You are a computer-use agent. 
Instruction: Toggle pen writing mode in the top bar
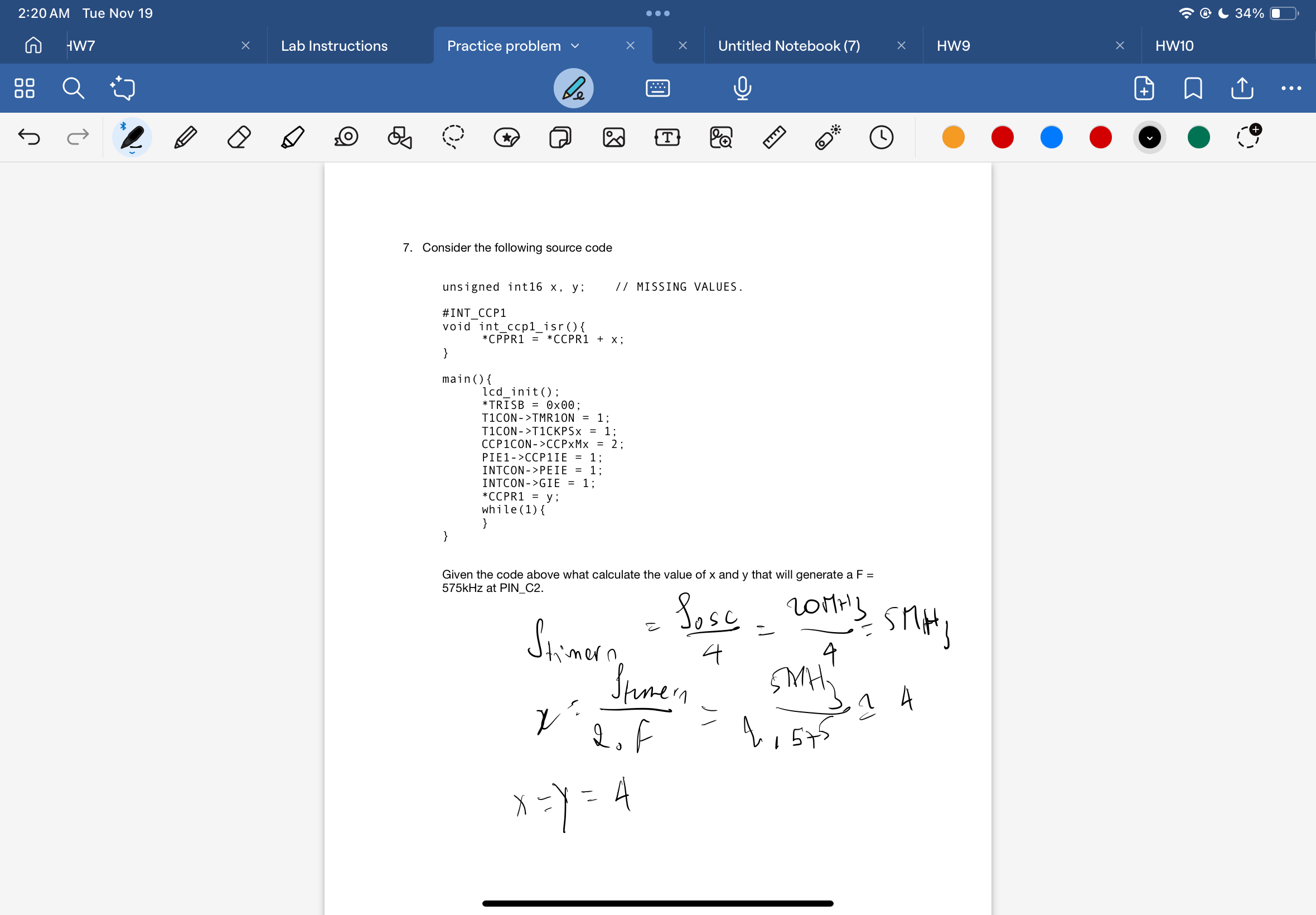(x=572, y=88)
